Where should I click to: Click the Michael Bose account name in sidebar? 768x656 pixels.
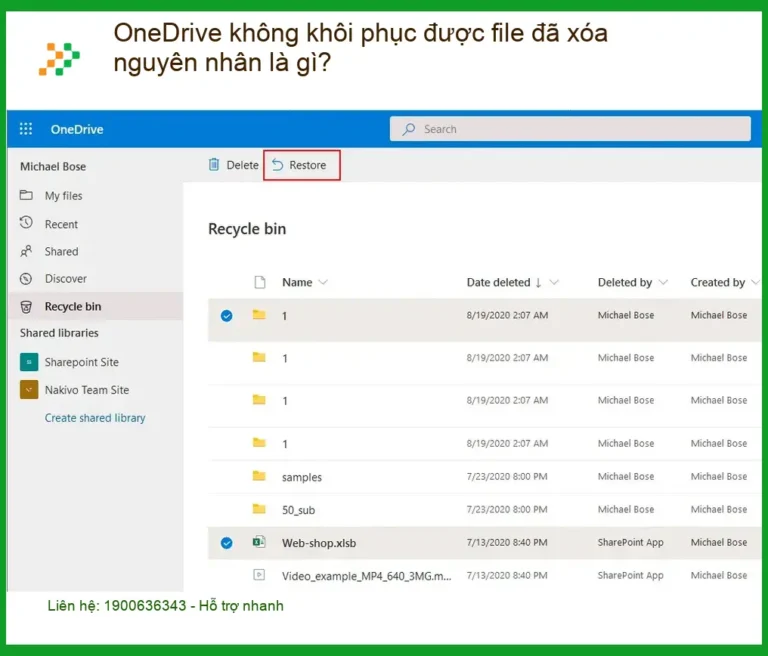click(53, 167)
